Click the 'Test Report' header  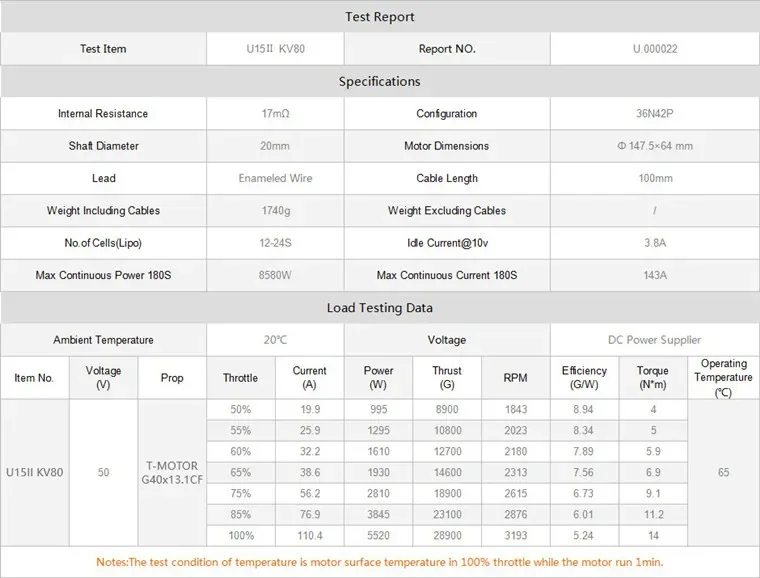(380, 17)
